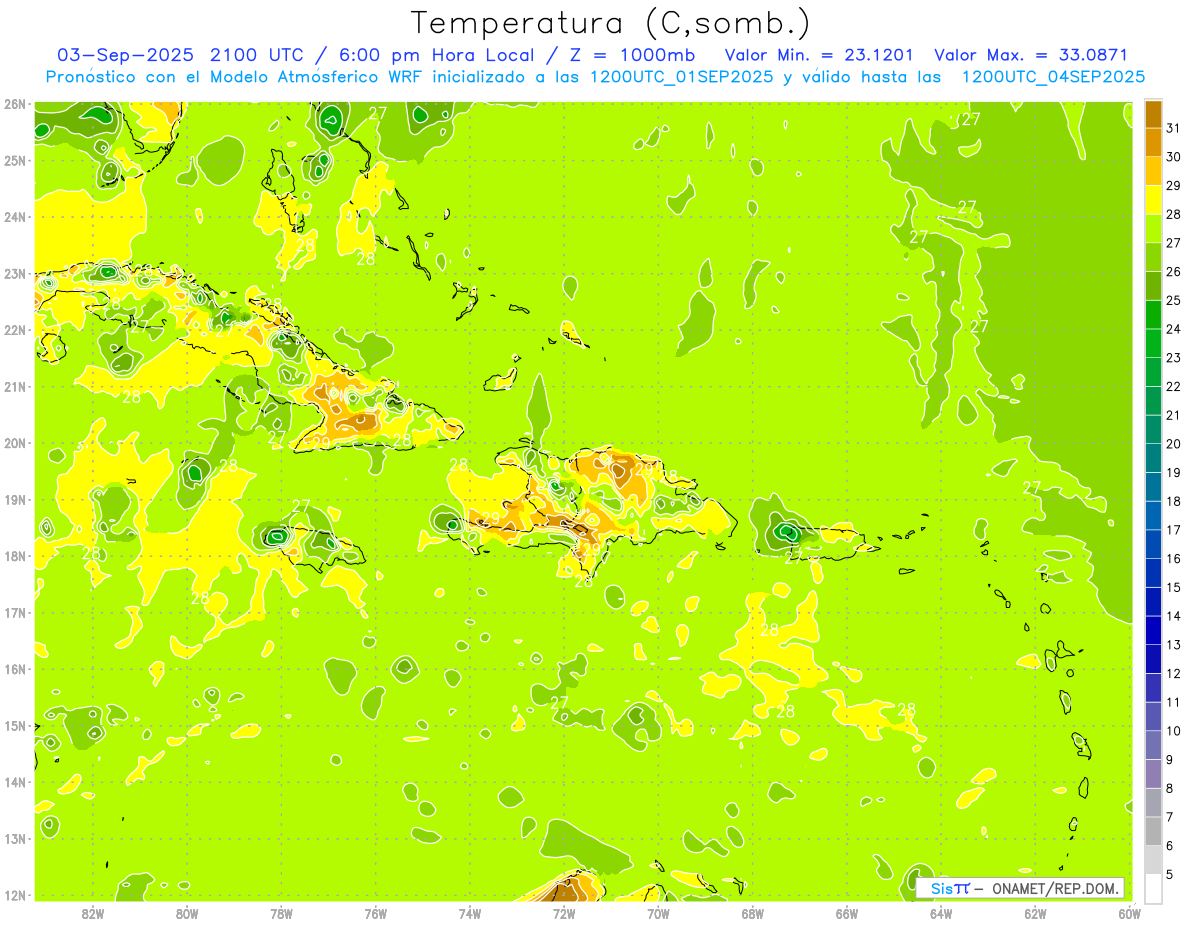Click the latitude label "22N"
Image resolution: width=1200 pixels, height=927 pixels.
point(15,330)
